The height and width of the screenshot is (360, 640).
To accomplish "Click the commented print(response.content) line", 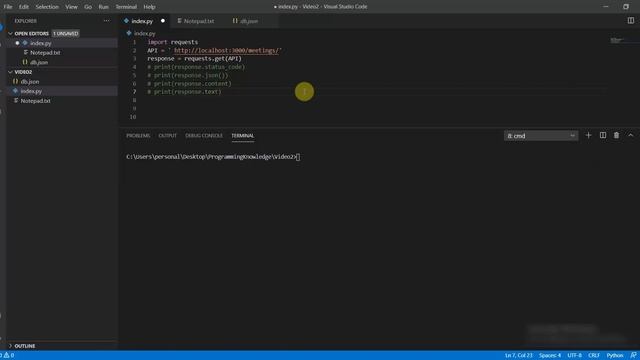I will (x=189, y=84).
